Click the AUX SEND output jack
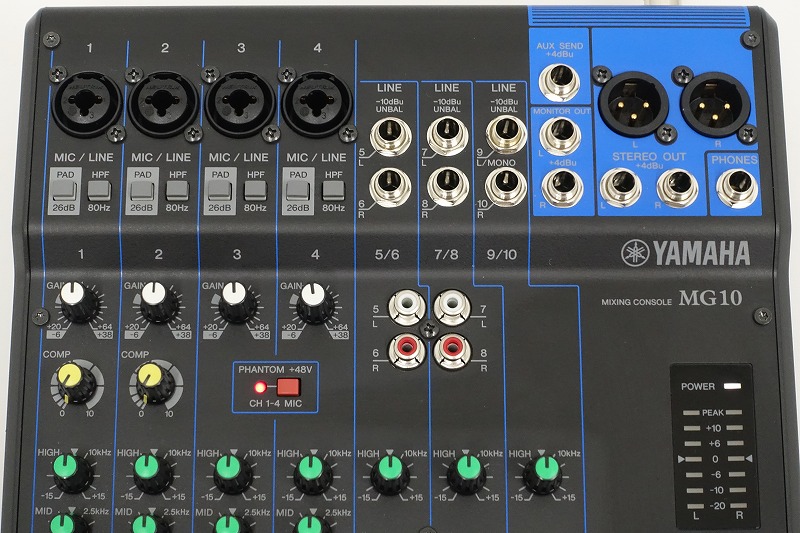Screen dimensions: 800x533 pyautogui.click(x=560, y=82)
